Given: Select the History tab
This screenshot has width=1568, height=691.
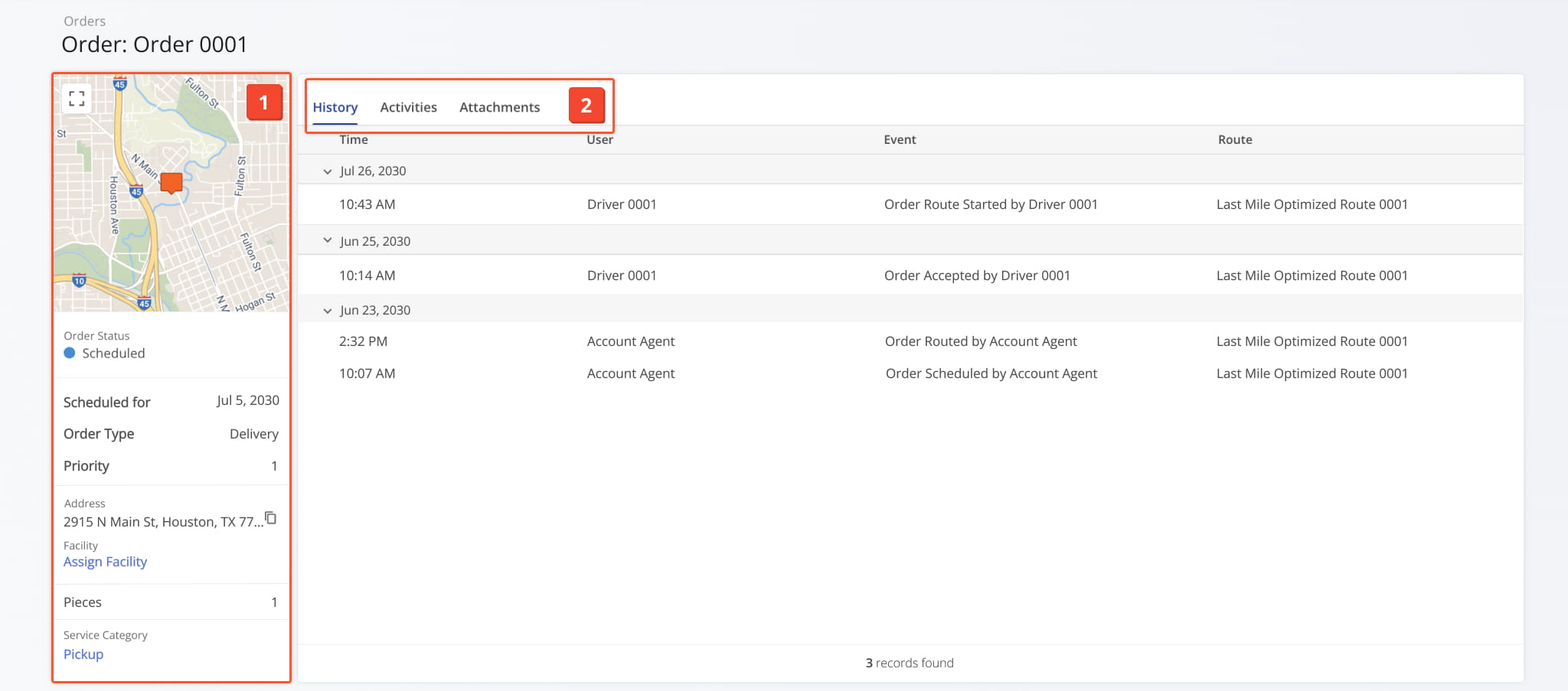Looking at the screenshot, I should pos(335,107).
